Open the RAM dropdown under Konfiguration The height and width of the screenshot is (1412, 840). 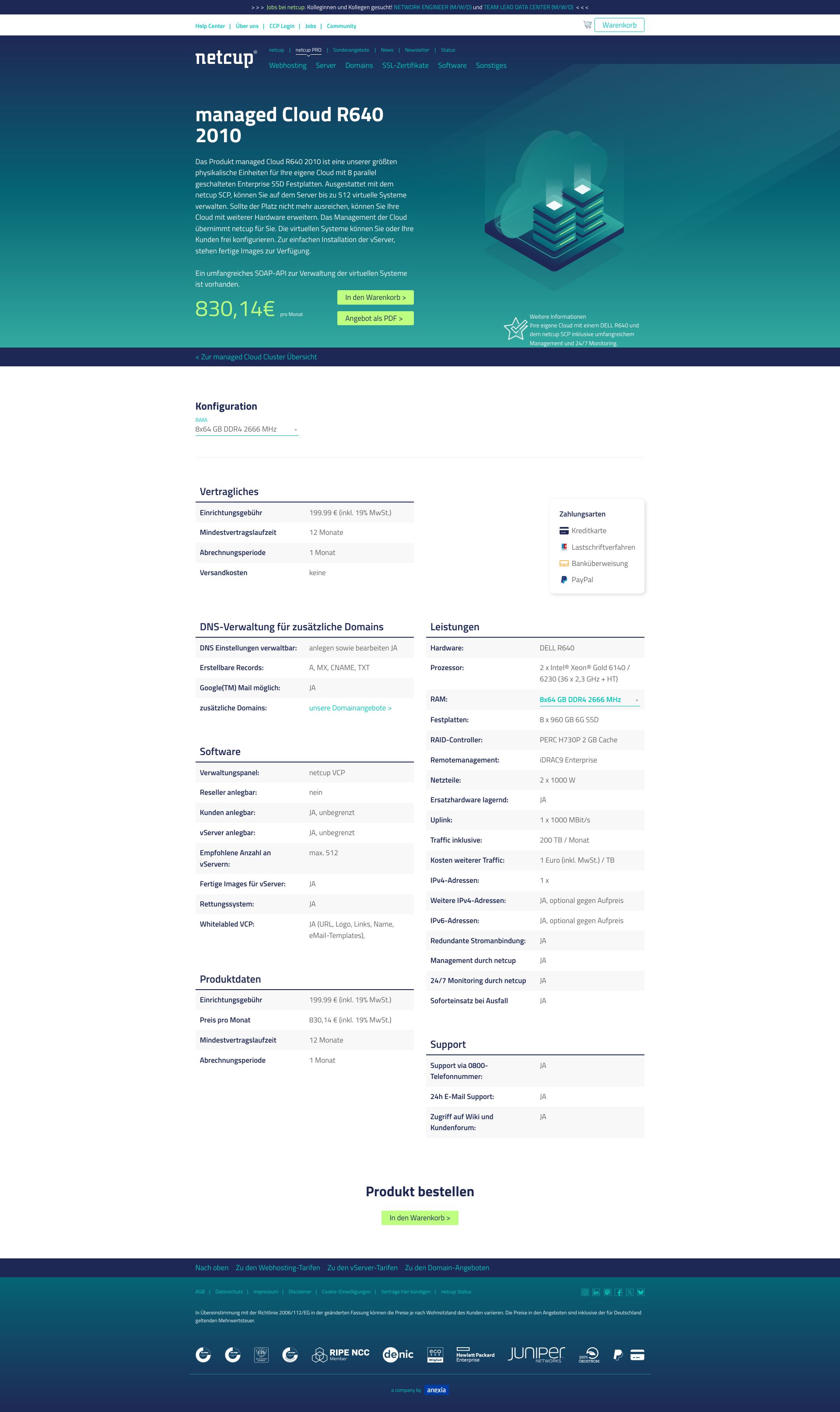247,430
